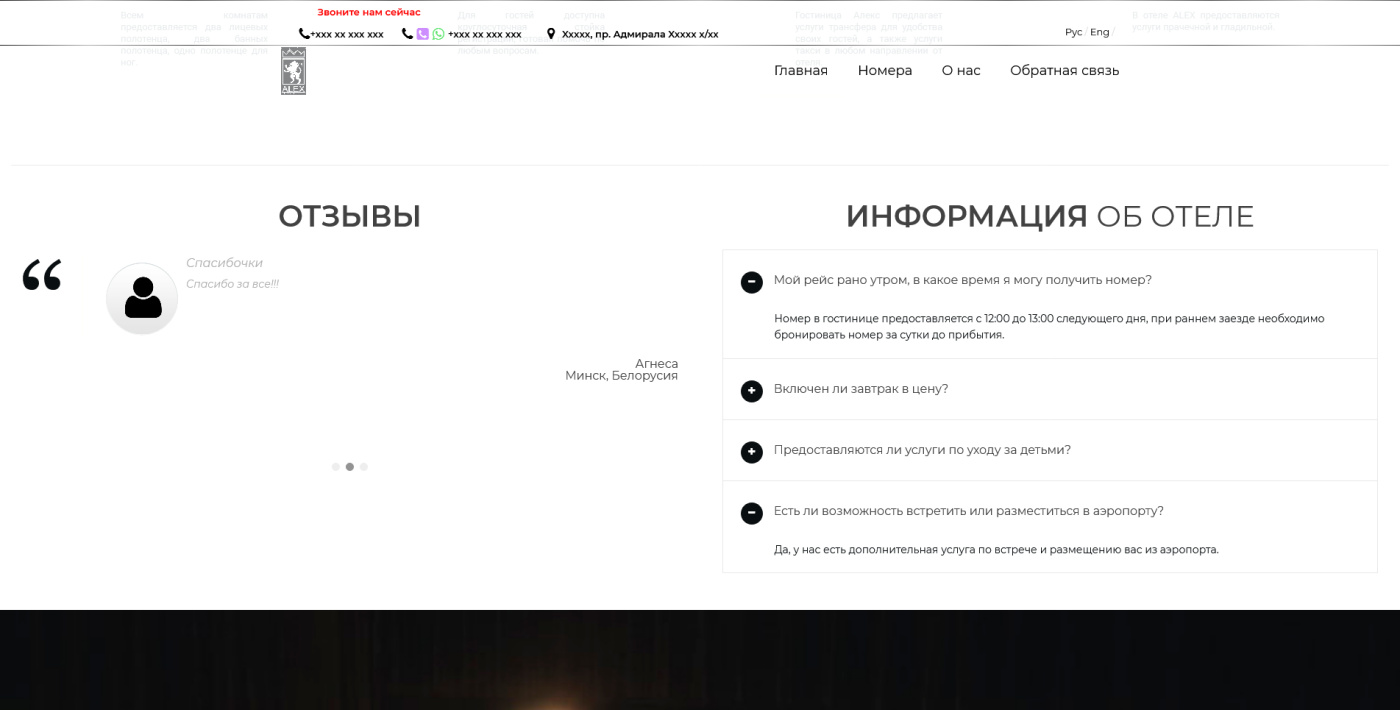Click the answer about airport pickup service
This screenshot has height=710, width=1400.
[x=996, y=550]
